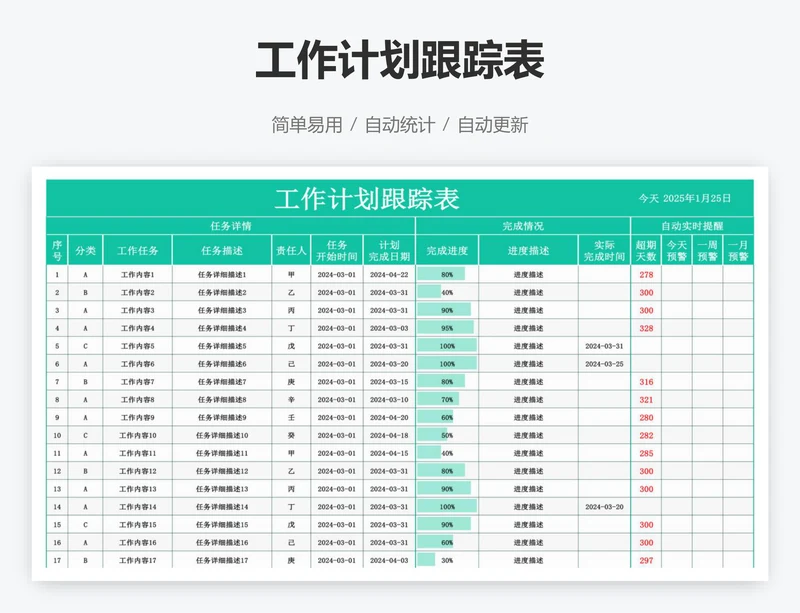
Task: Click the 今天 2025年1月25日 date cell
Action: (x=685, y=198)
